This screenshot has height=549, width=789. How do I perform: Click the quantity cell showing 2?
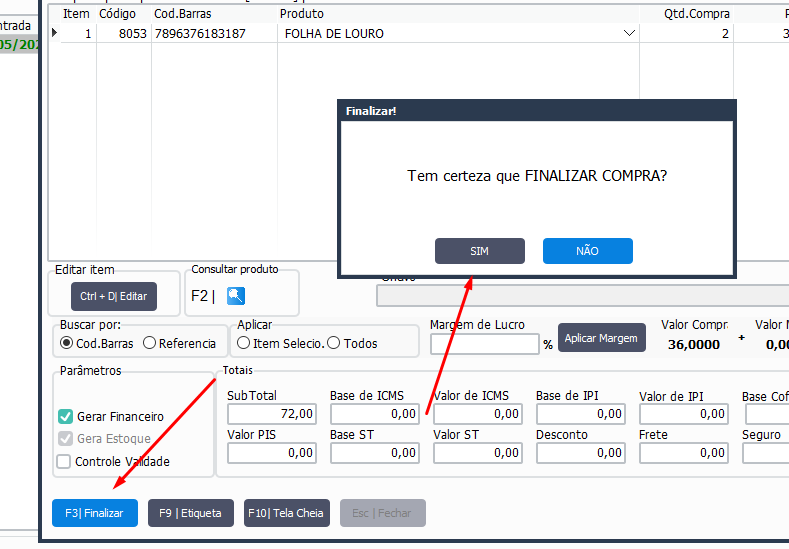pyautogui.click(x=686, y=33)
